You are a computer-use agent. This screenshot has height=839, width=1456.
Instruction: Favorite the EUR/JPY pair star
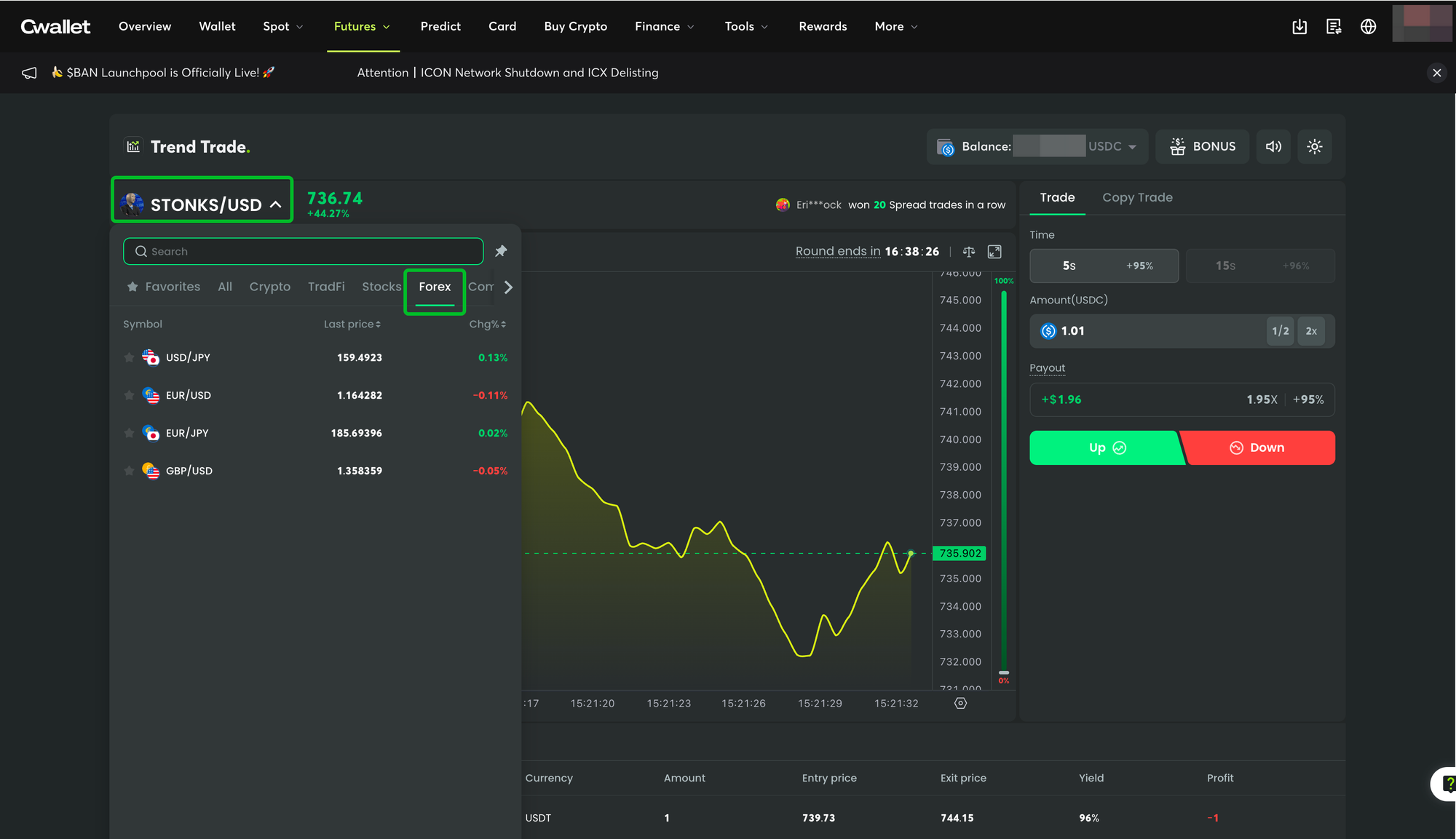point(129,433)
